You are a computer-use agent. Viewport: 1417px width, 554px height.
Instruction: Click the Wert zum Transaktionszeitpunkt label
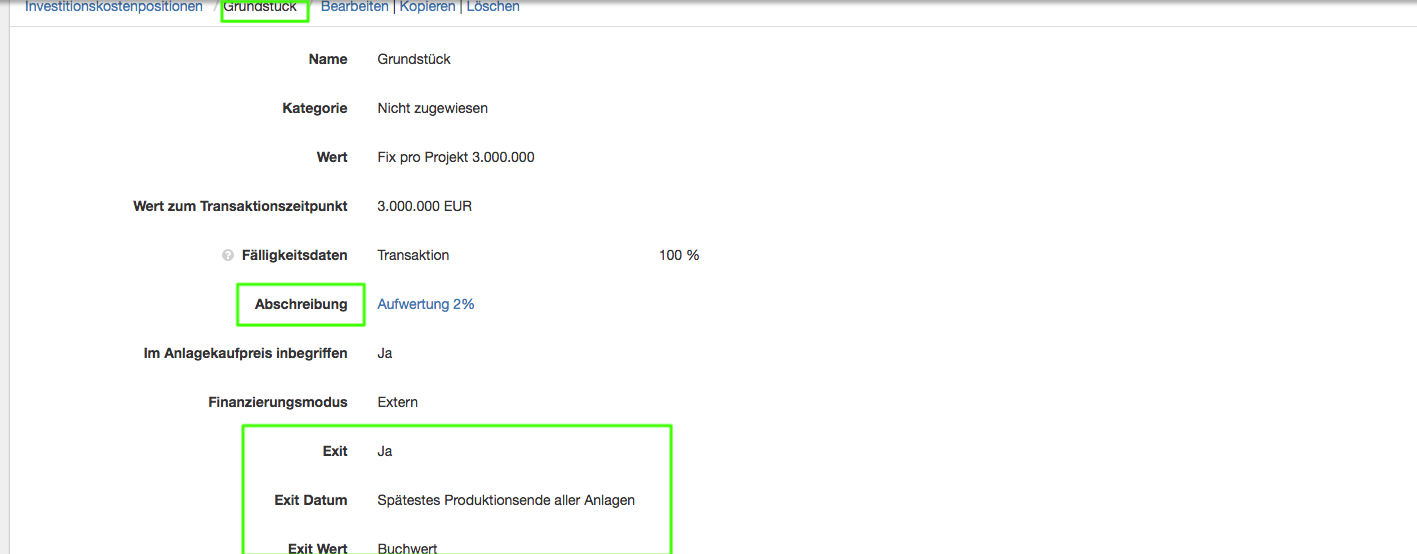[x=240, y=206]
